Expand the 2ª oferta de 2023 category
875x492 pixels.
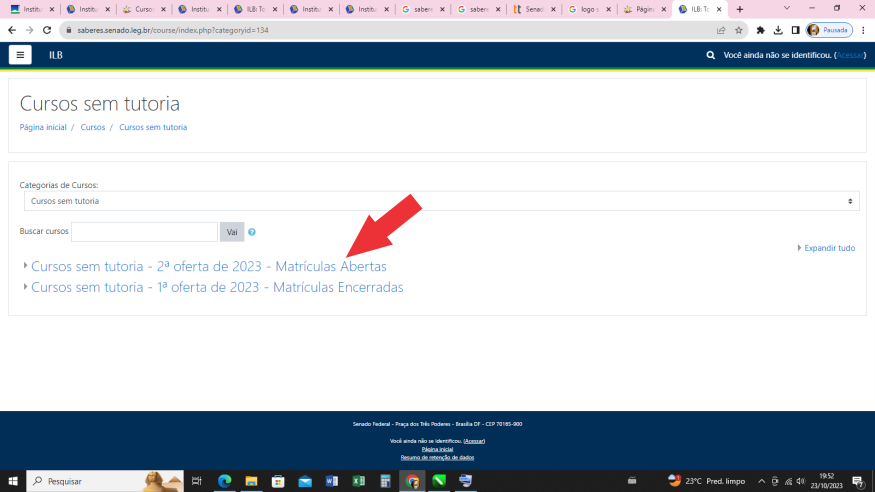[x=208, y=267]
